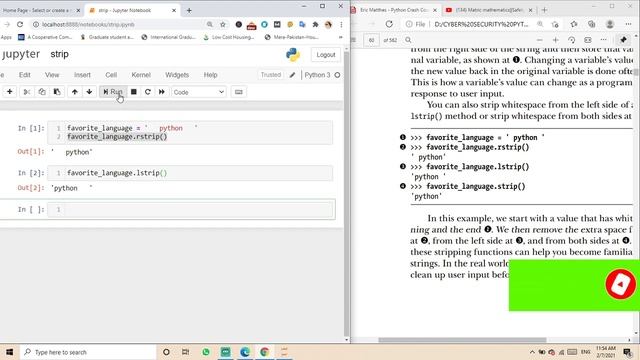Open the Chrome three-dot menu
The height and width of the screenshot is (360, 640).
pos(341,24)
